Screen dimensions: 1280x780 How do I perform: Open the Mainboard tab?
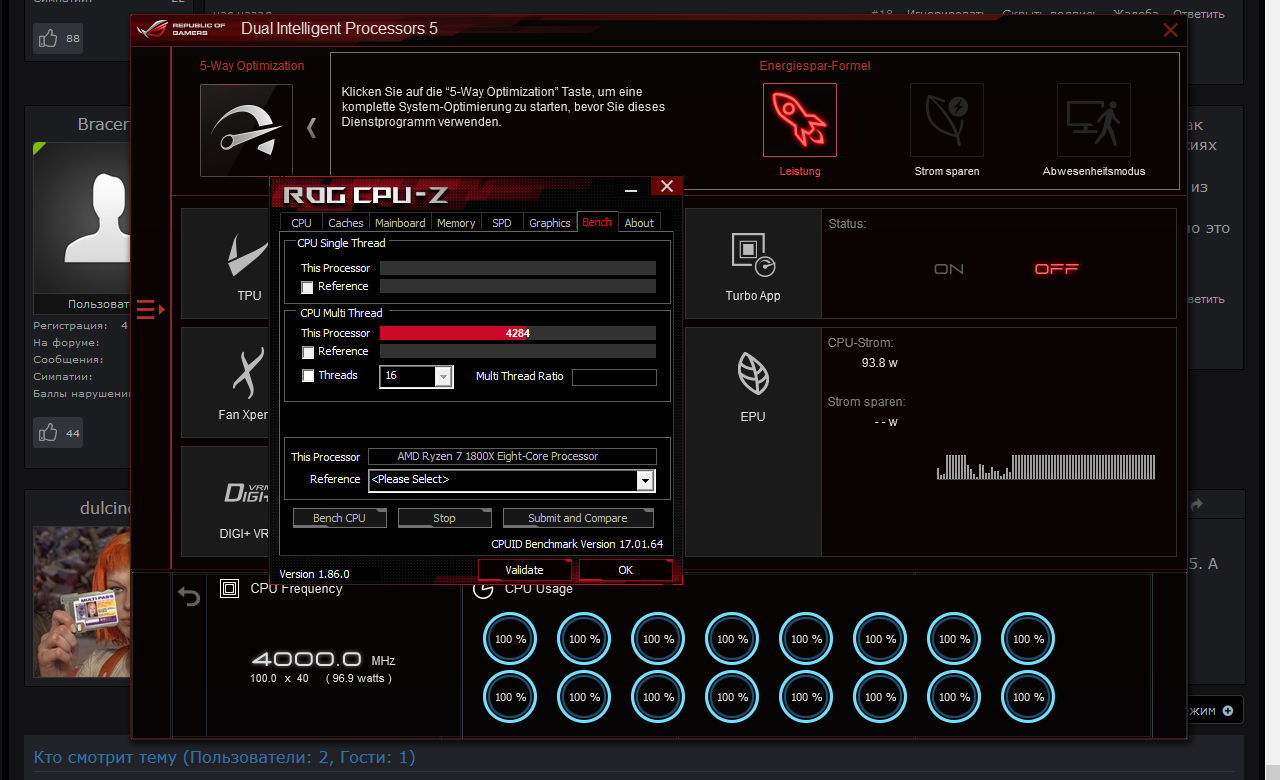point(400,223)
